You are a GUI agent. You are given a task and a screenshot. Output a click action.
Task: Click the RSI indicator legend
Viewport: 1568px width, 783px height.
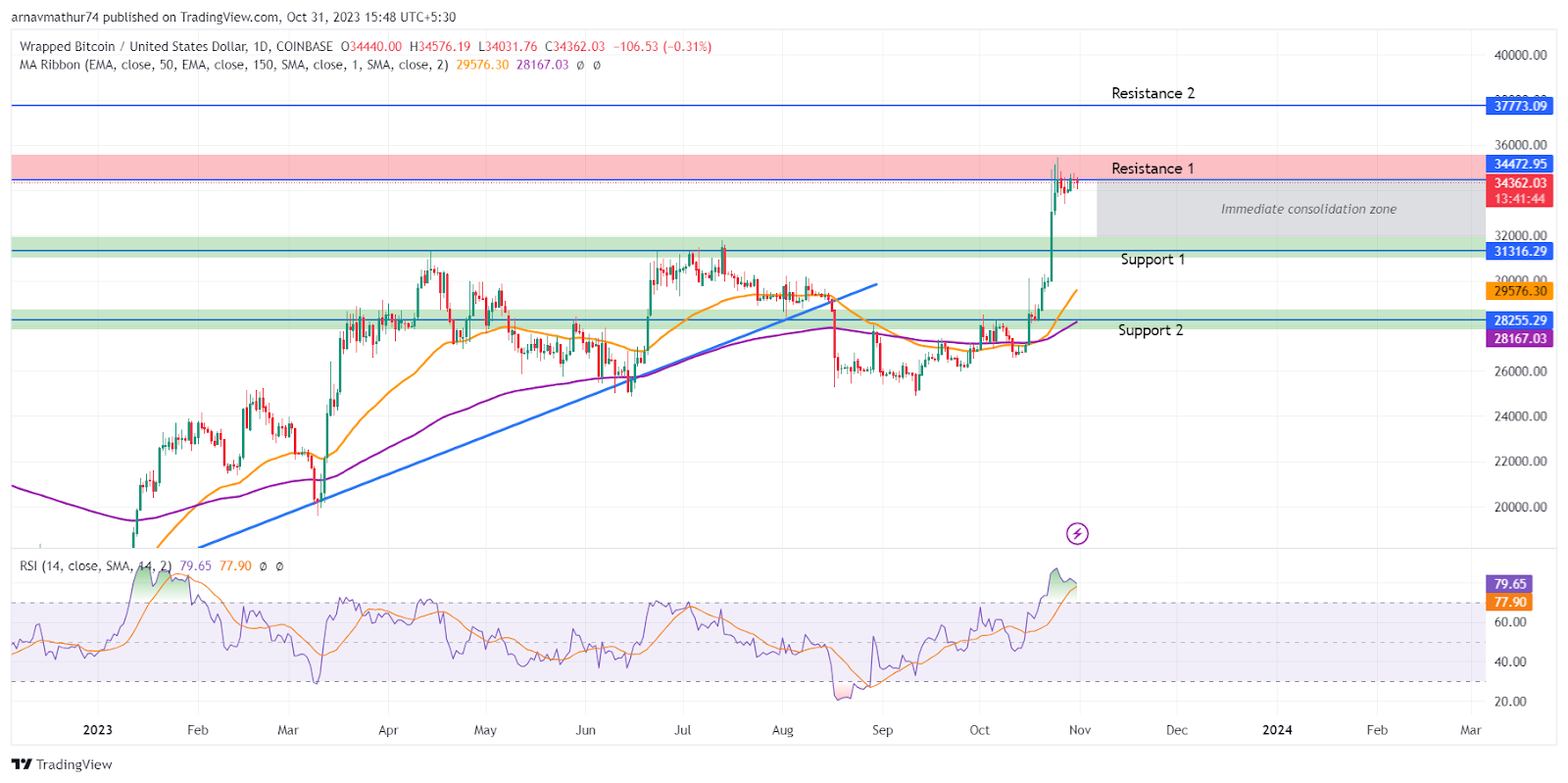coord(96,566)
